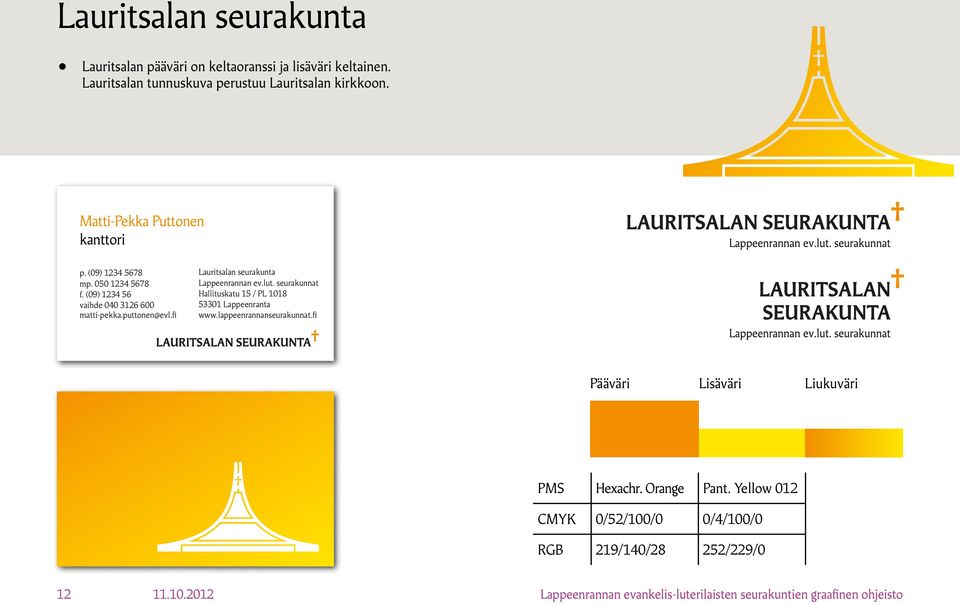
Task: Click the RGB row header
Action: (x=550, y=549)
